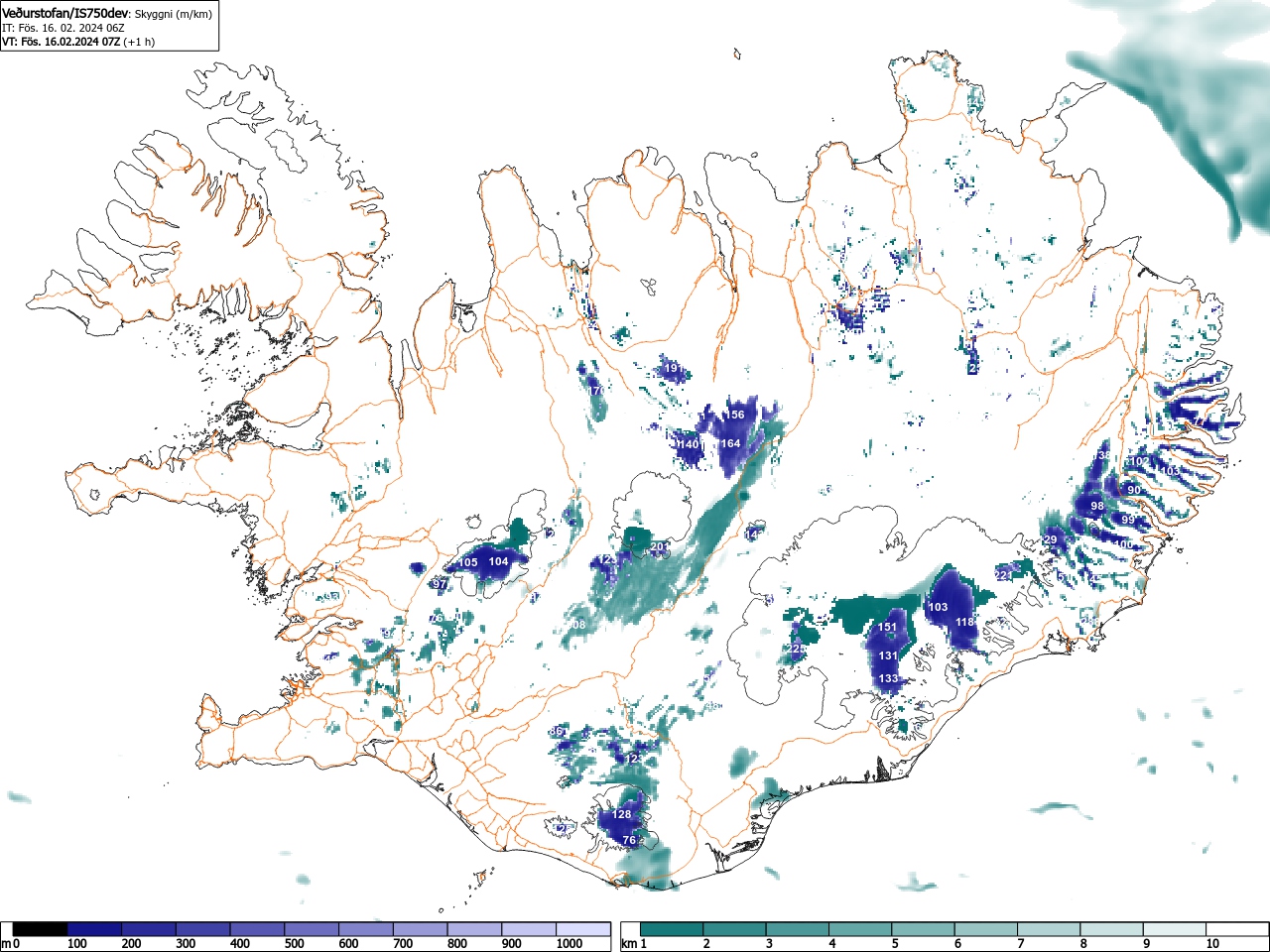Click the map value label '99'

[1128, 520]
